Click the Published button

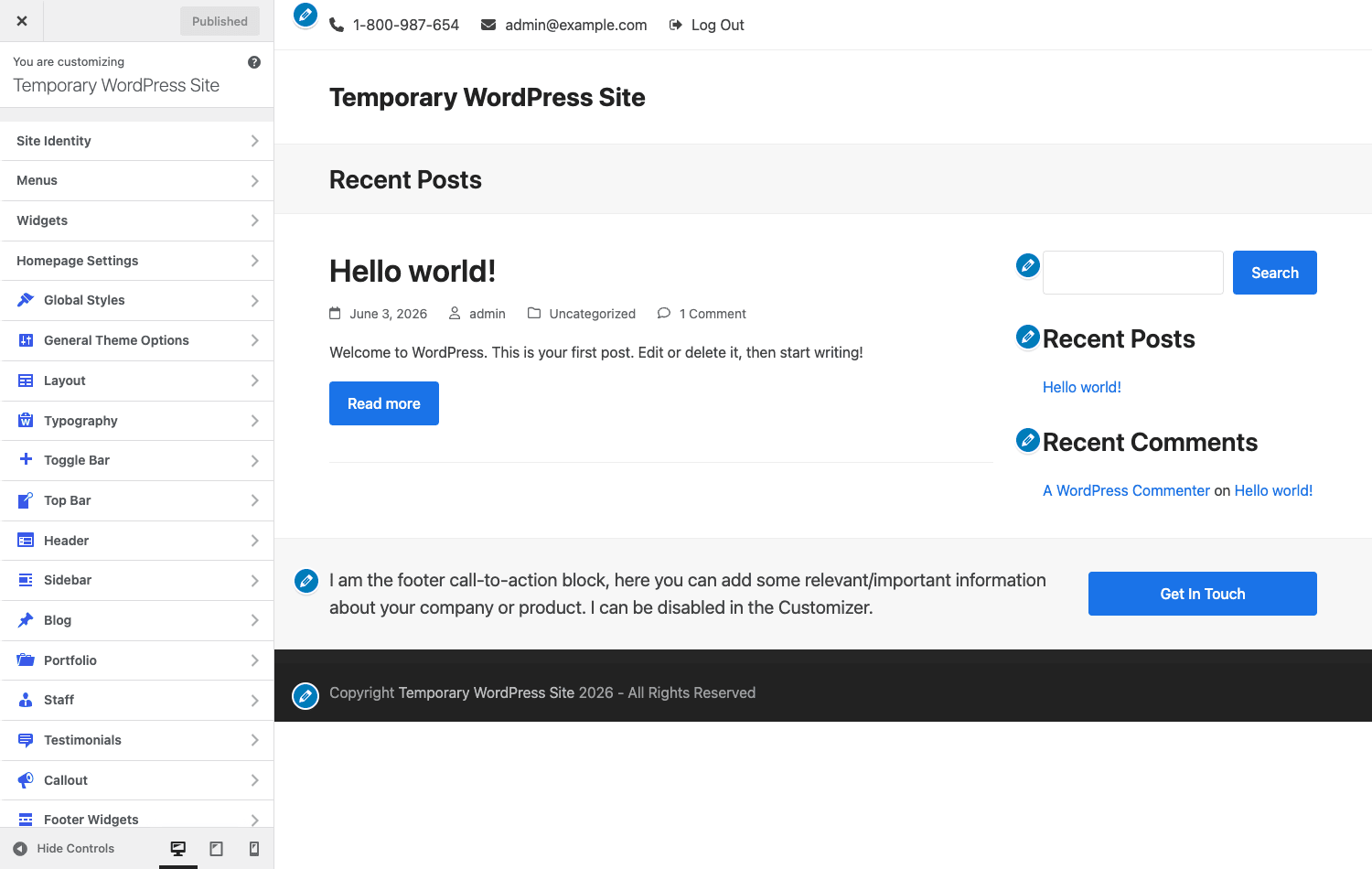tap(220, 21)
